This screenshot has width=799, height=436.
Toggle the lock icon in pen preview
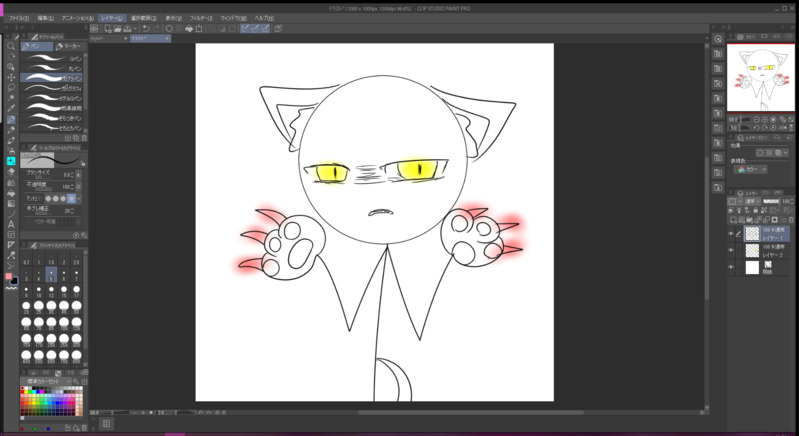point(83,164)
